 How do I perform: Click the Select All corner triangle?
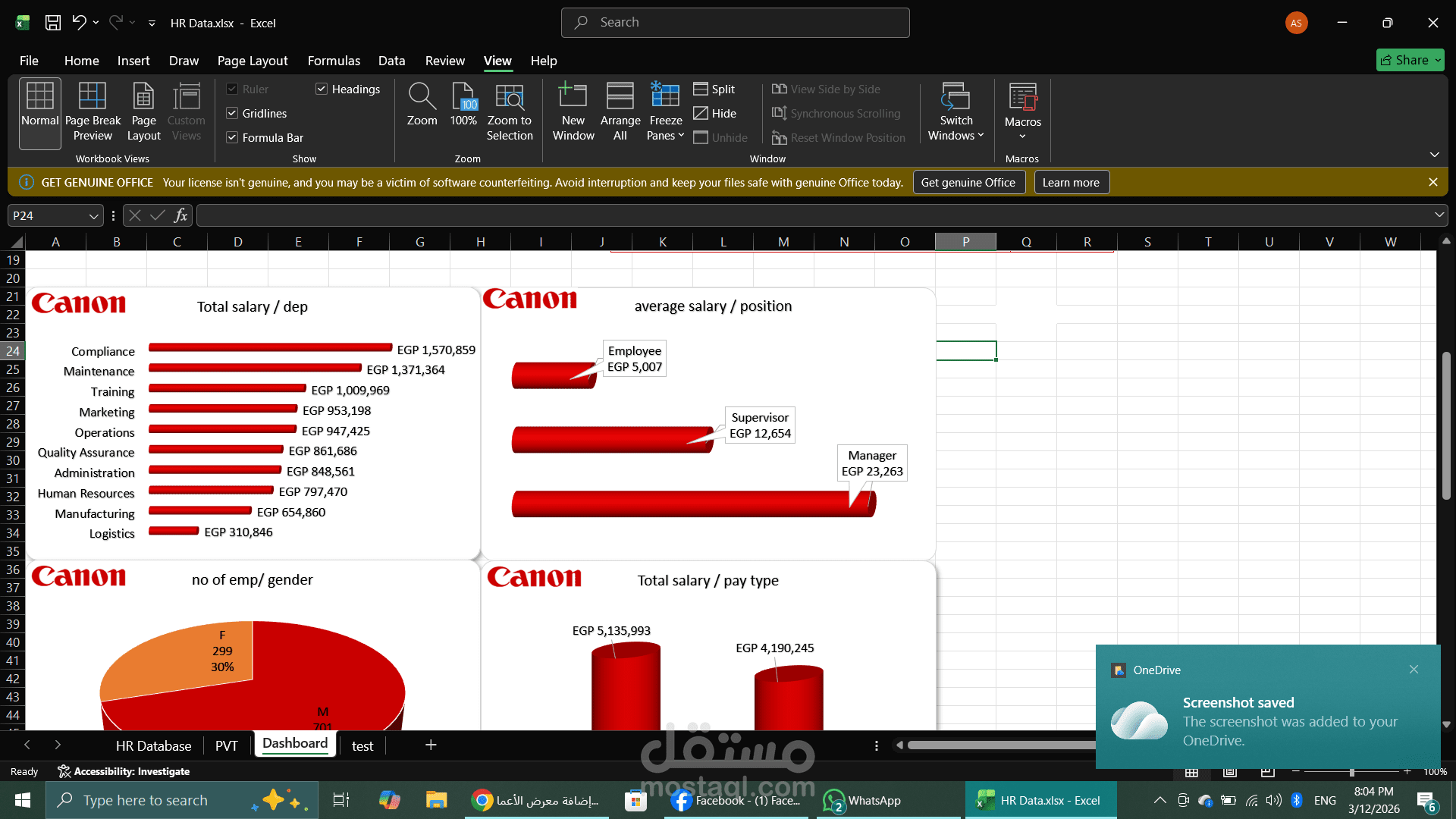[x=17, y=242]
